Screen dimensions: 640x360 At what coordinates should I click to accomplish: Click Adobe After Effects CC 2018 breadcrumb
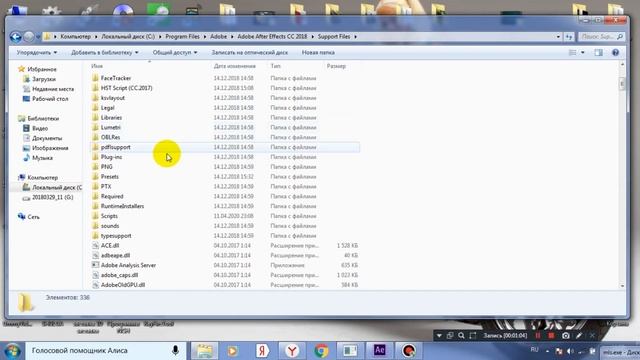[272, 37]
